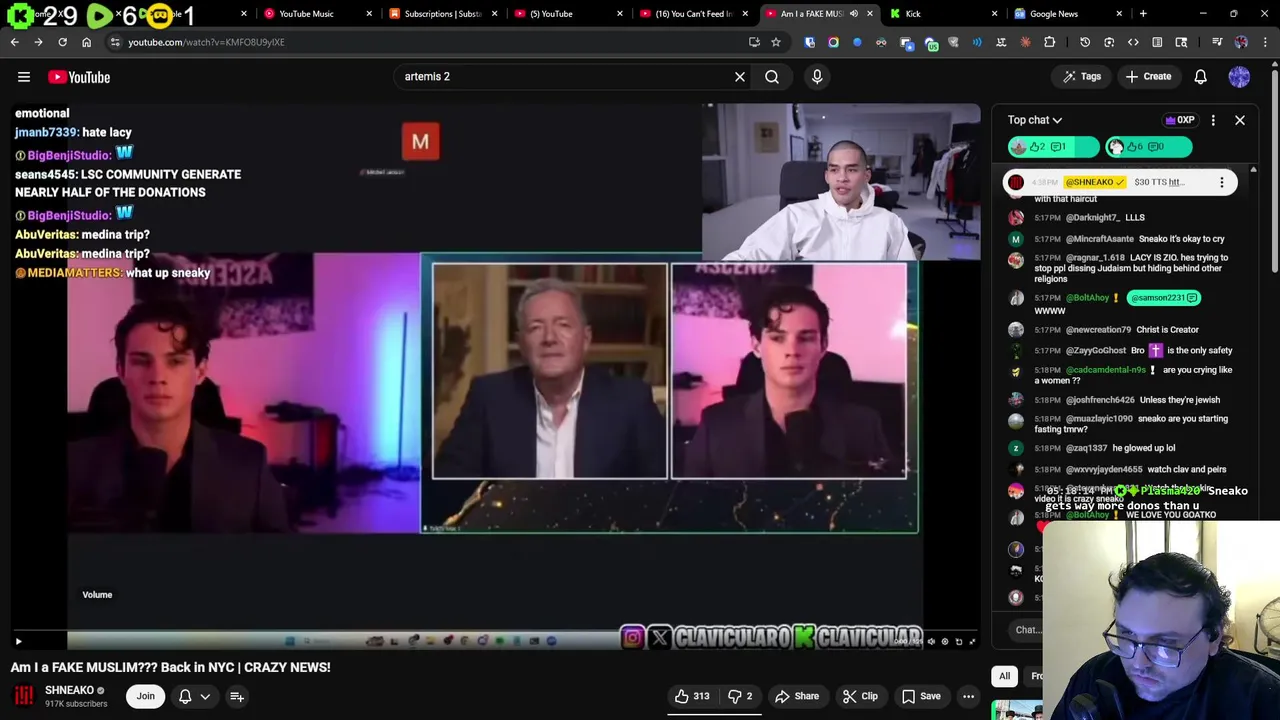Open @BoltAhoy's chat message
The image size is (1280, 720).
click(x=1123, y=304)
